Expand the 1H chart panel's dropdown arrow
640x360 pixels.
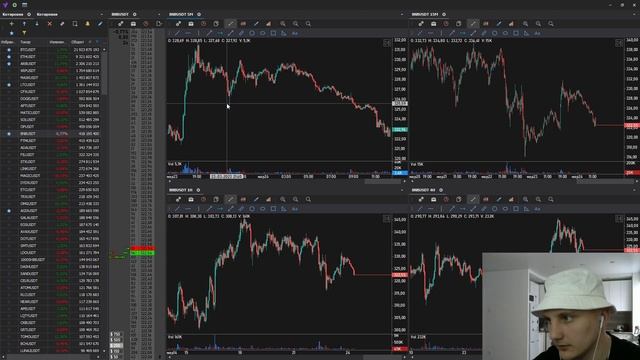[x=402, y=190]
